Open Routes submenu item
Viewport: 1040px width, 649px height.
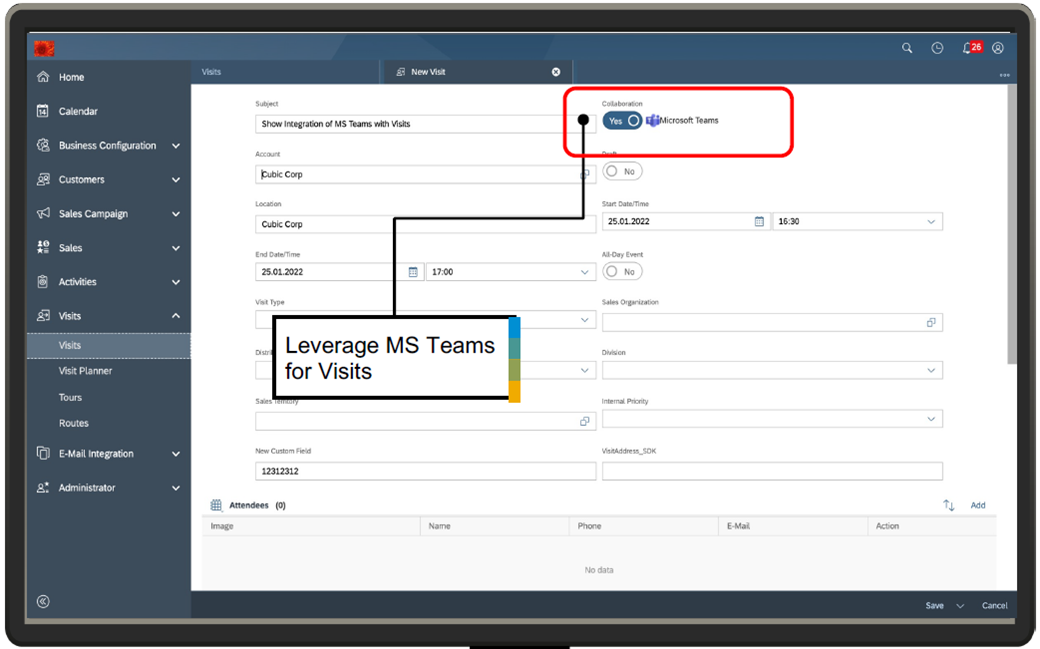[x=73, y=423]
